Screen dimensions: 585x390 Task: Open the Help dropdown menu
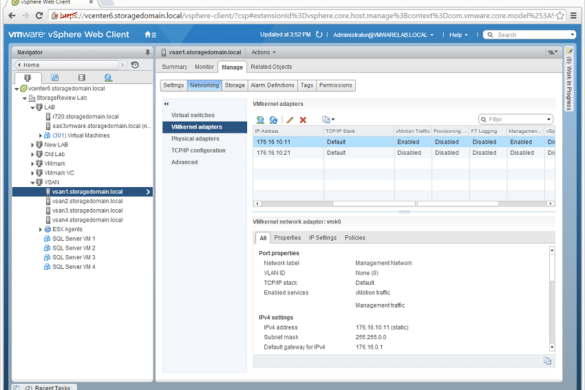tap(458, 35)
